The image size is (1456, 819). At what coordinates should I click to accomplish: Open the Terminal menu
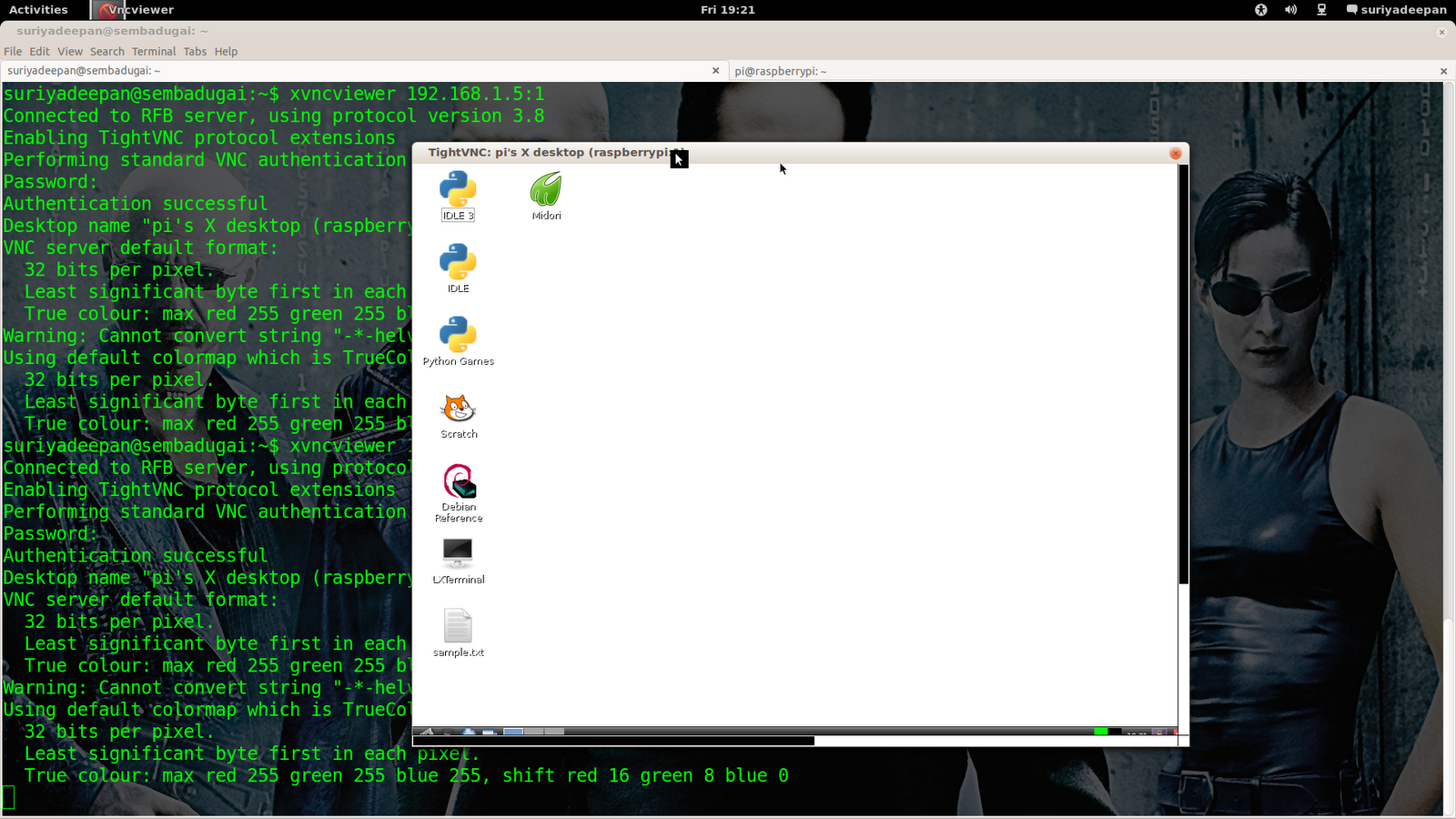(153, 52)
